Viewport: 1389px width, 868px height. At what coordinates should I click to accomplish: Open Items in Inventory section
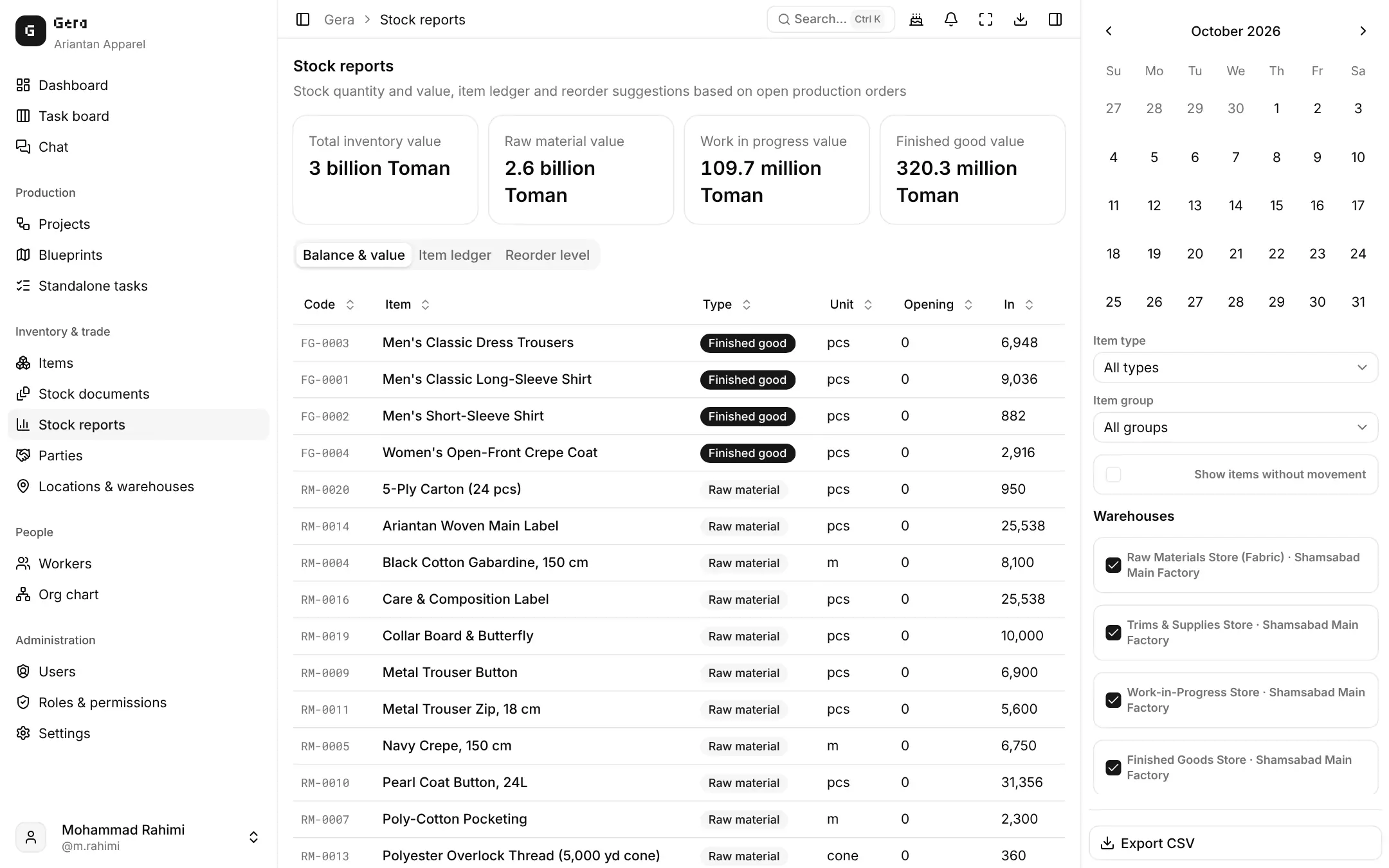coord(138,363)
